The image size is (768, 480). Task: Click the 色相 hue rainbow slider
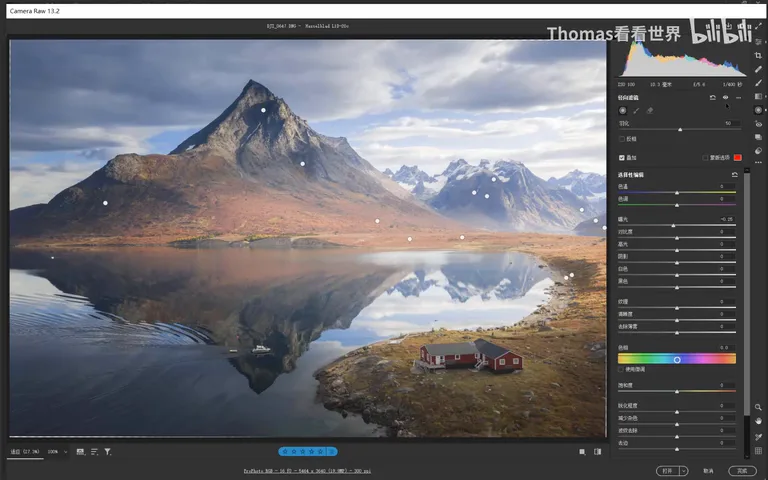click(x=677, y=360)
